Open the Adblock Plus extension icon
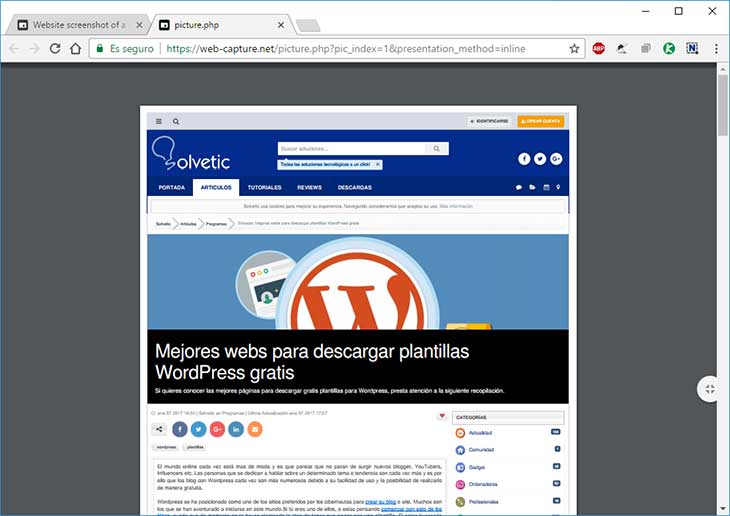The width and height of the screenshot is (730, 516). [x=599, y=48]
